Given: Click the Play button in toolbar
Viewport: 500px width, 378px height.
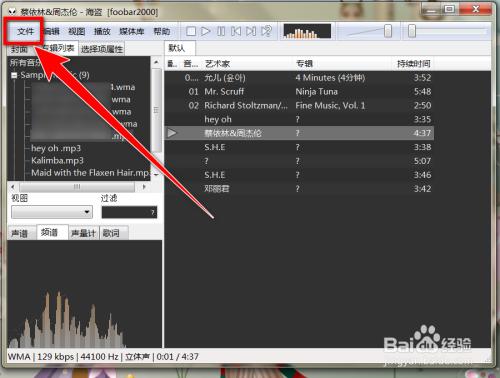Looking at the screenshot, I should (206, 31).
